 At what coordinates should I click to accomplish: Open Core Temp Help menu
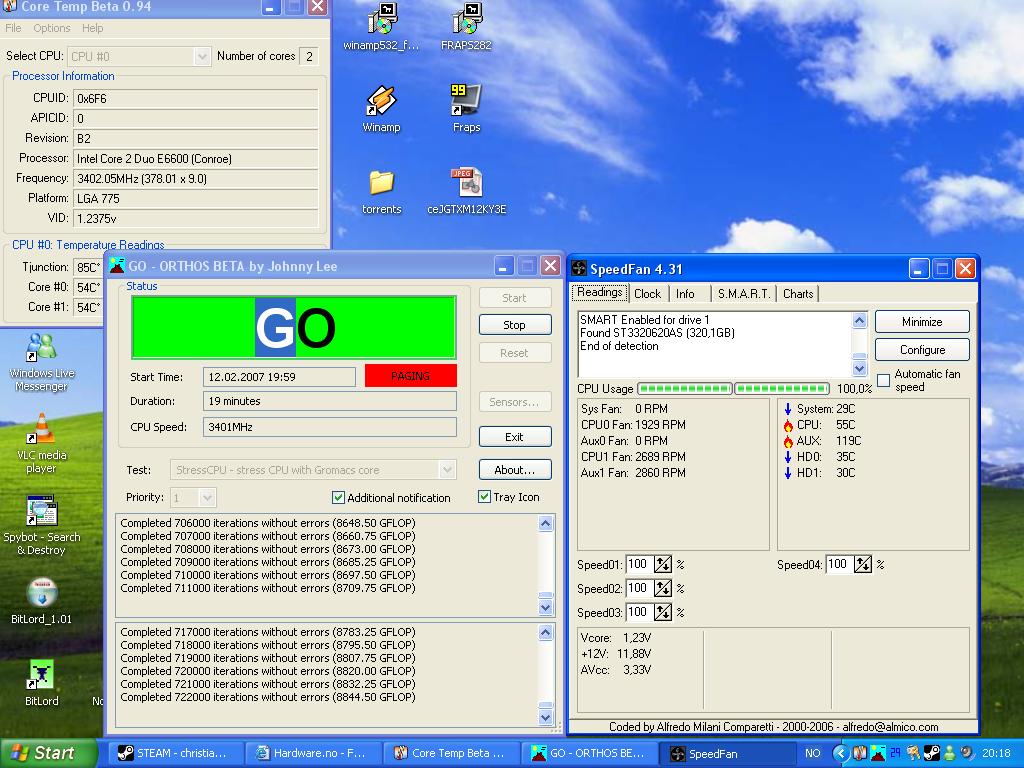[x=92, y=28]
